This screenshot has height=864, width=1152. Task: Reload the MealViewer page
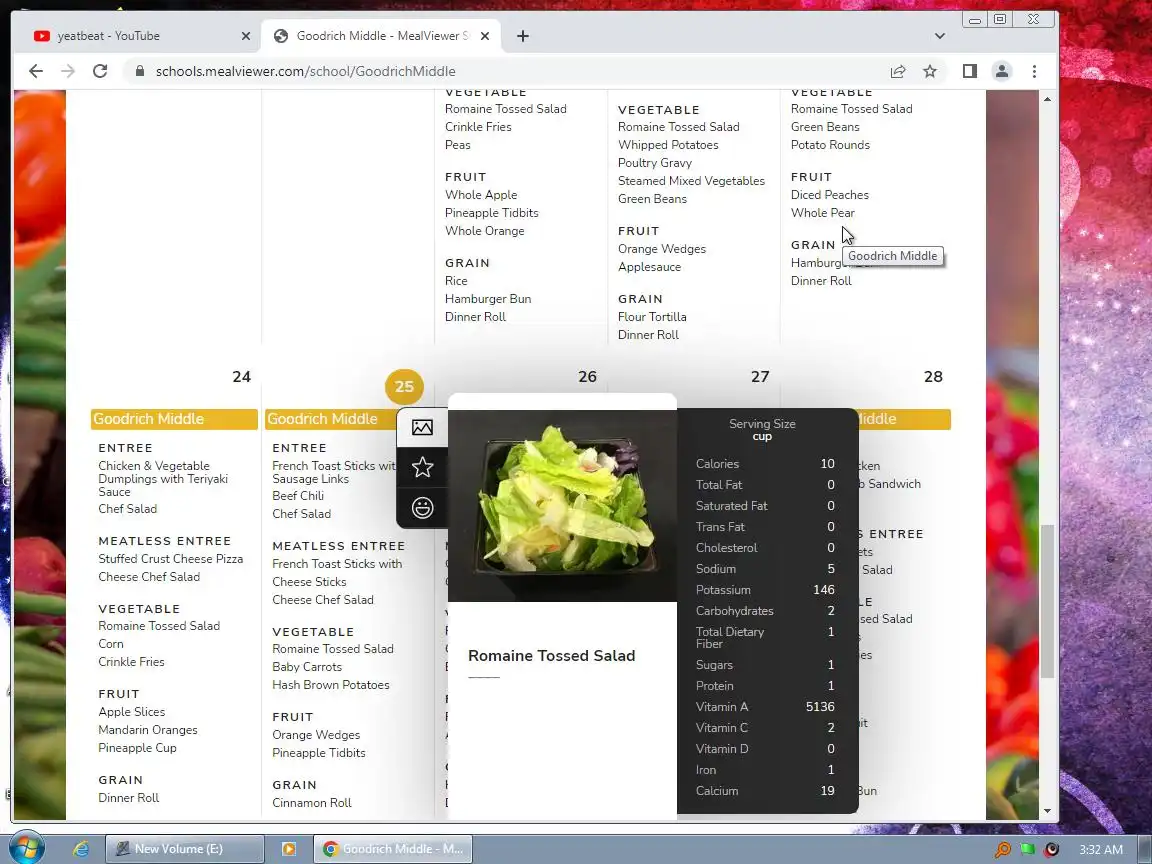point(100,71)
